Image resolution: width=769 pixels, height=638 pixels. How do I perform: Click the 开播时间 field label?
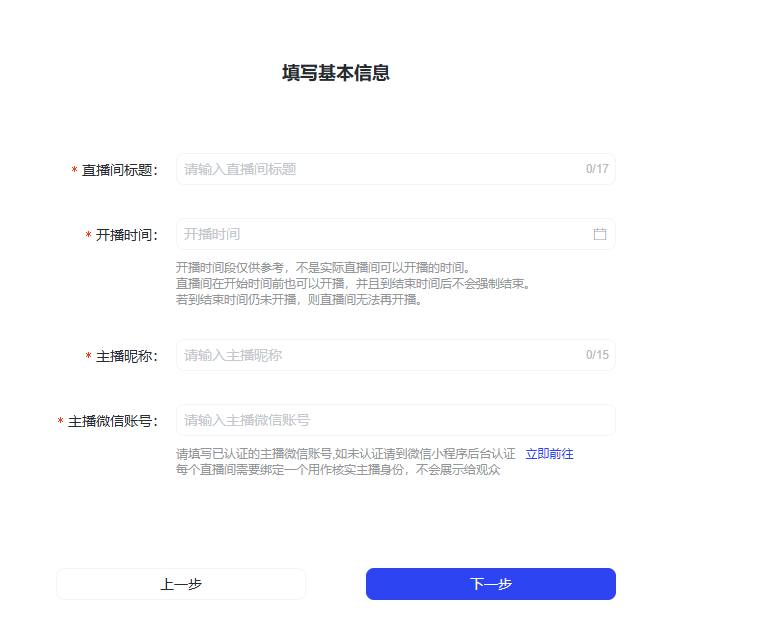(126, 235)
